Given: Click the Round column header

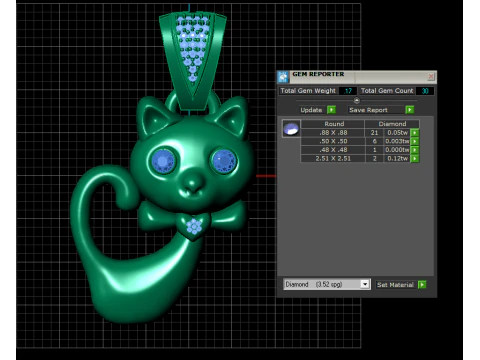Looking at the screenshot, I should (x=334, y=124).
